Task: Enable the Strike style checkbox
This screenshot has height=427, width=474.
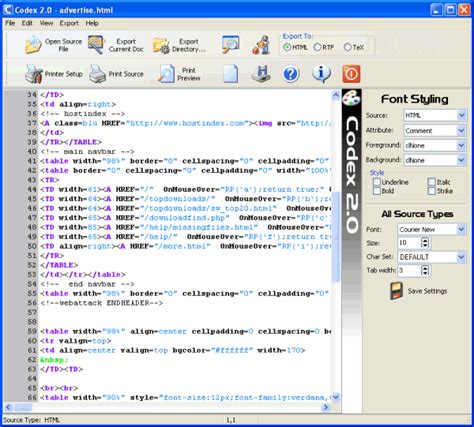Action: (432, 191)
